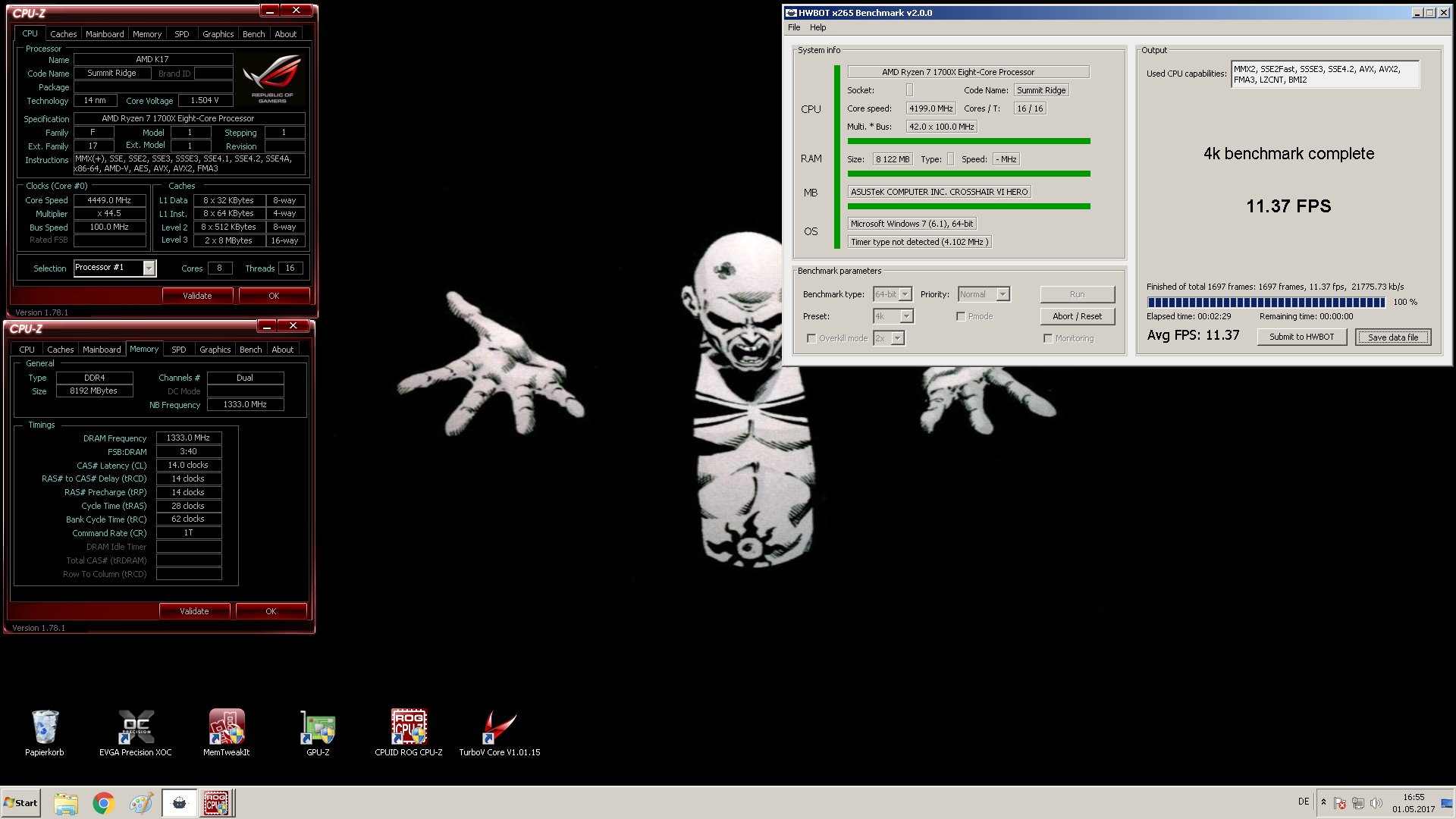Viewport: 1456px width, 819px height.
Task: Click the Multi. * Bus 42.0 x 100.0 MHz field
Action: click(x=942, y=127)
